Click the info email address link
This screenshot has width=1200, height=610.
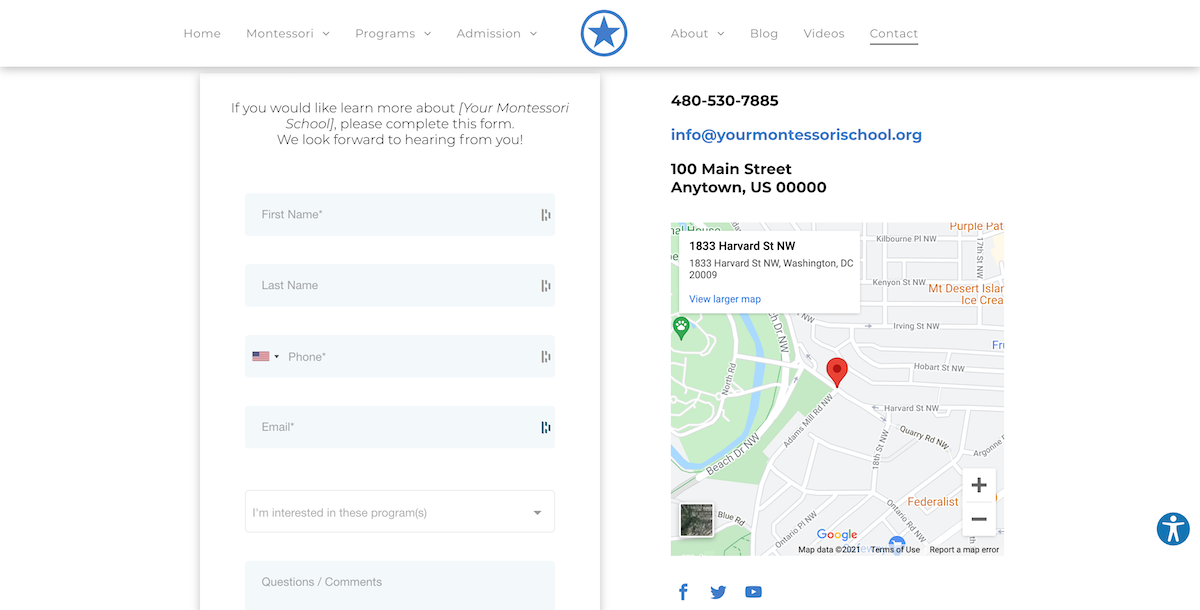click(x=796, y=135)
